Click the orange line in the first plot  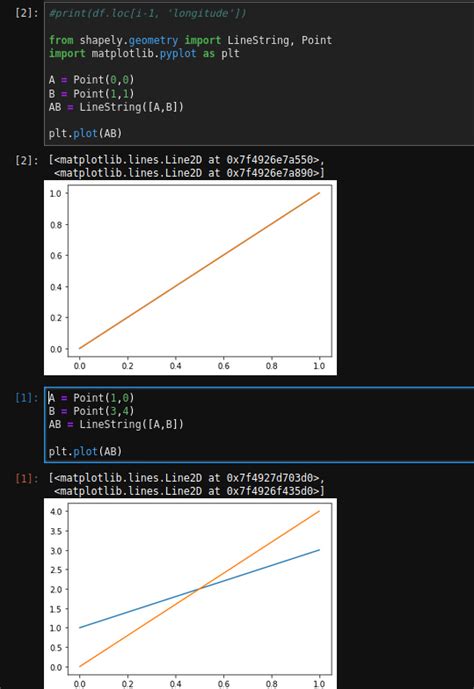(x=199, y=271)
